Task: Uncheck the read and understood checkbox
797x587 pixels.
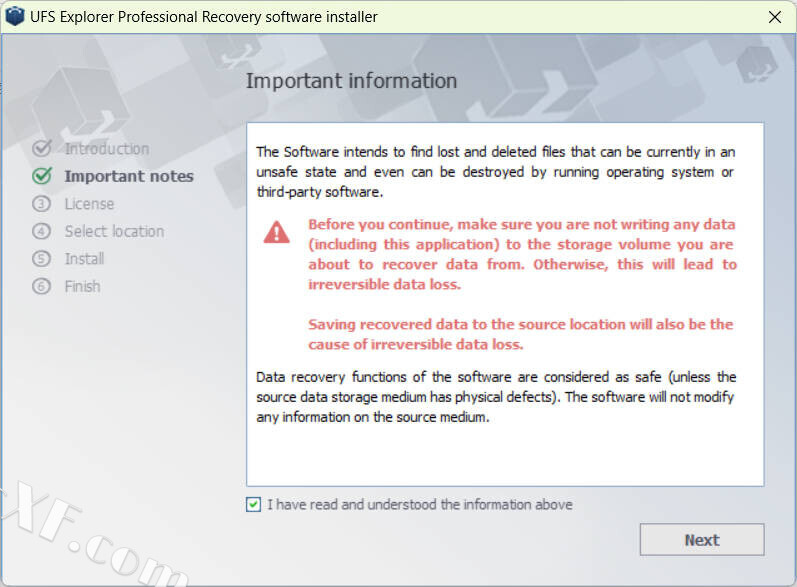Action: tap(253, 505)
